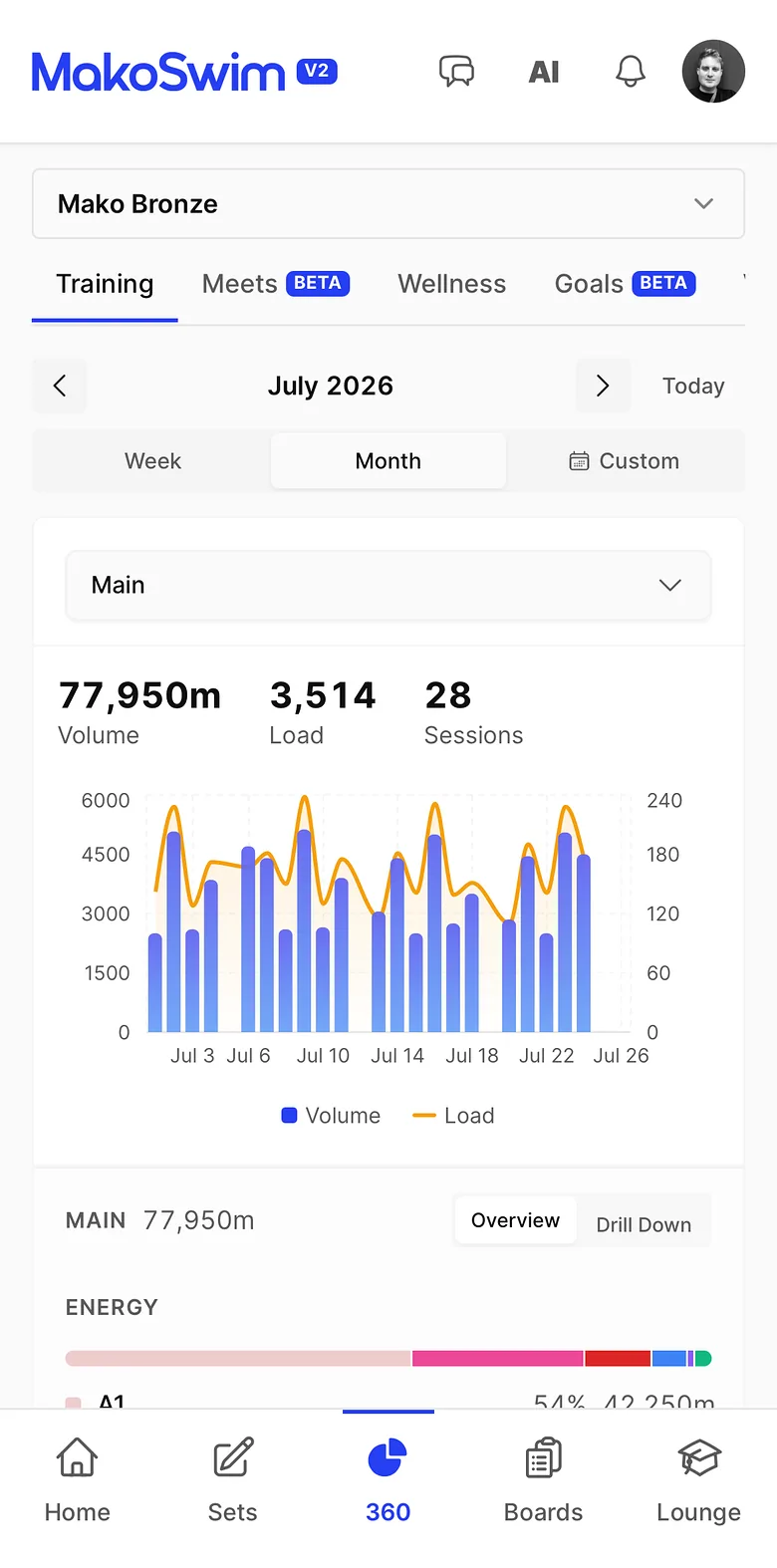Switch to the Wellness tab
The image size is (777, 1568).
click(452, 284)
